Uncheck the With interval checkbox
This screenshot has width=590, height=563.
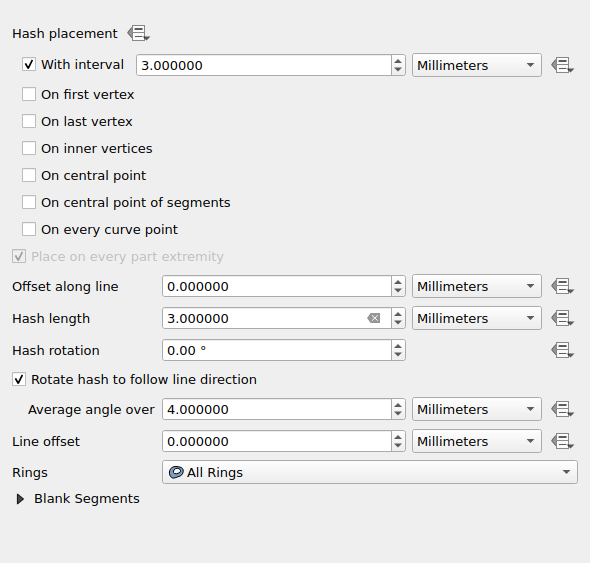point(29,64)
